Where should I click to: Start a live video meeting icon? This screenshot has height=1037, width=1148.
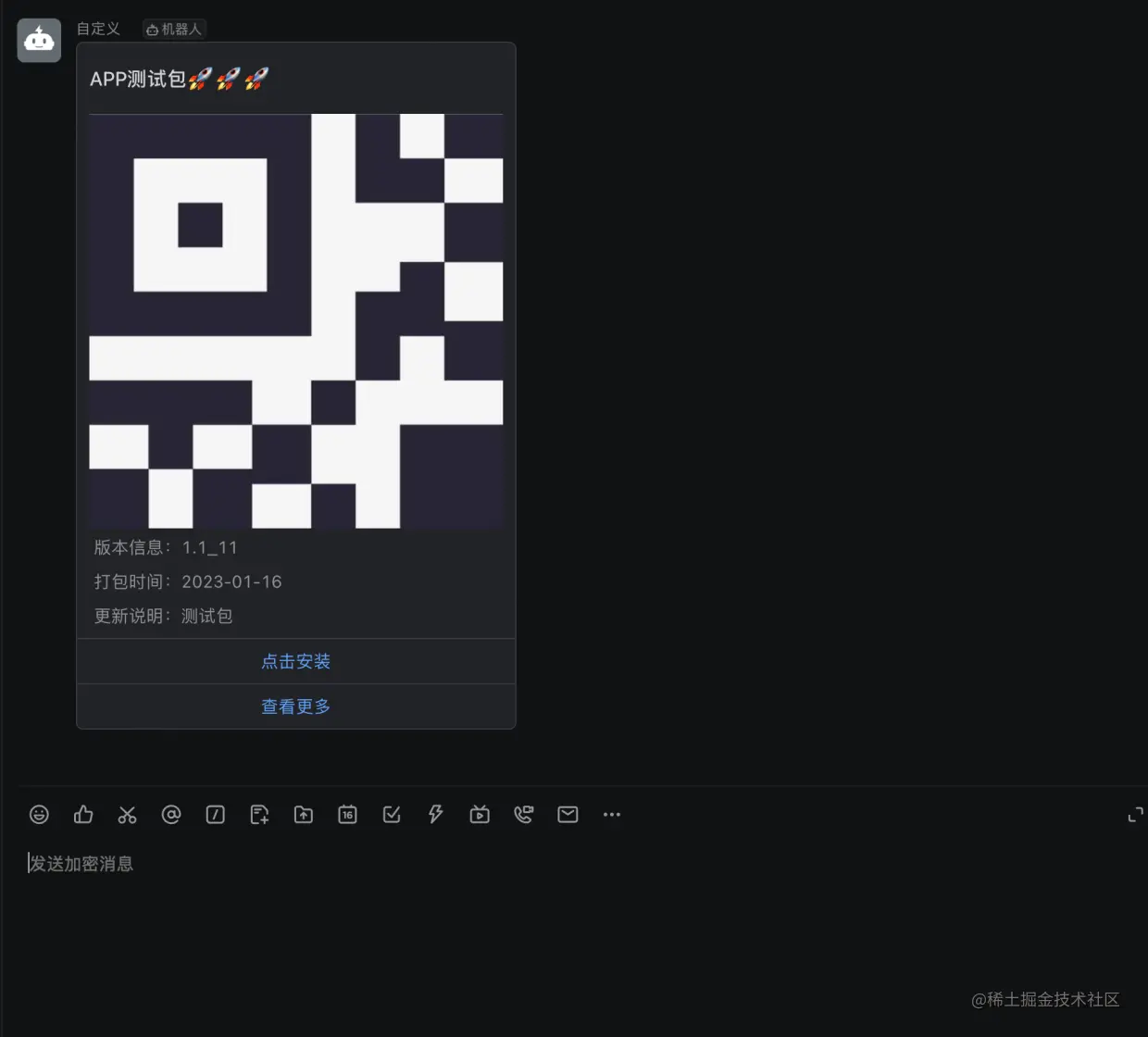click(x=480, y=815)
